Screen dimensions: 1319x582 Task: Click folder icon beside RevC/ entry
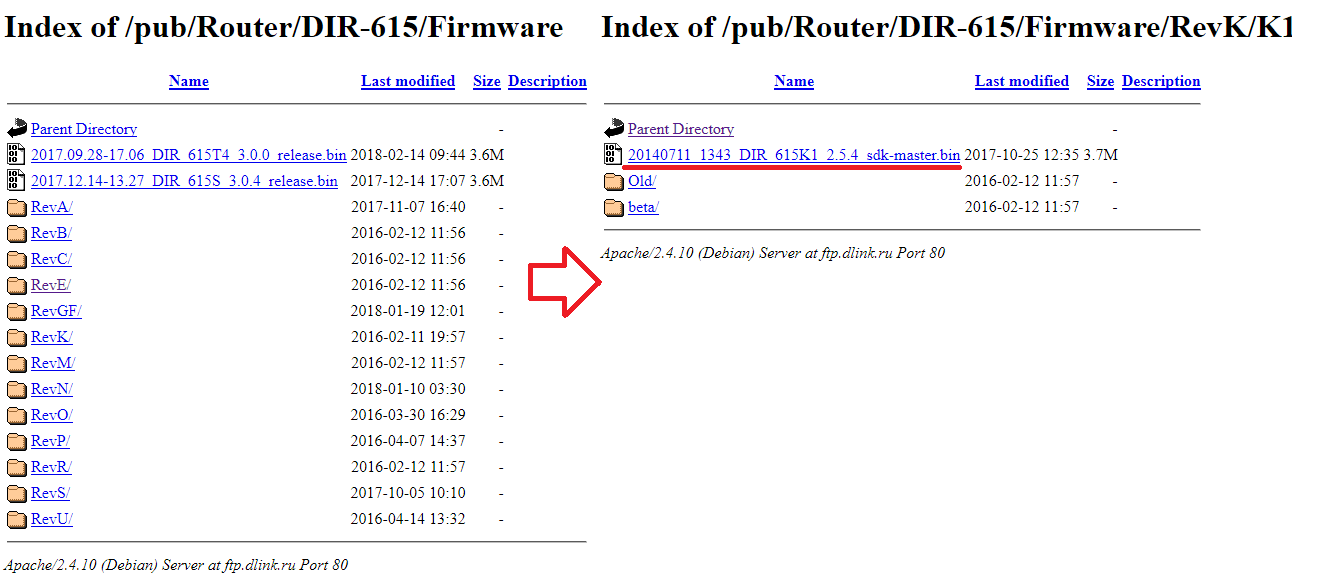click(16, 260)
